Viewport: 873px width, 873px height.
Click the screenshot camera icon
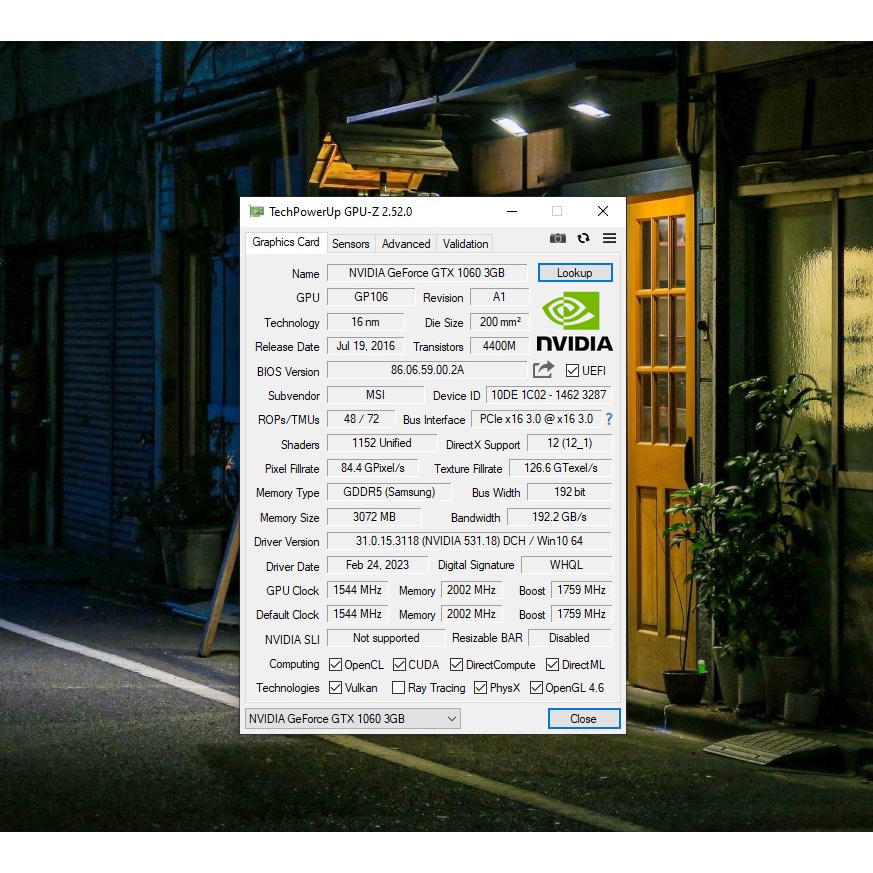click(x=557, y=238)
